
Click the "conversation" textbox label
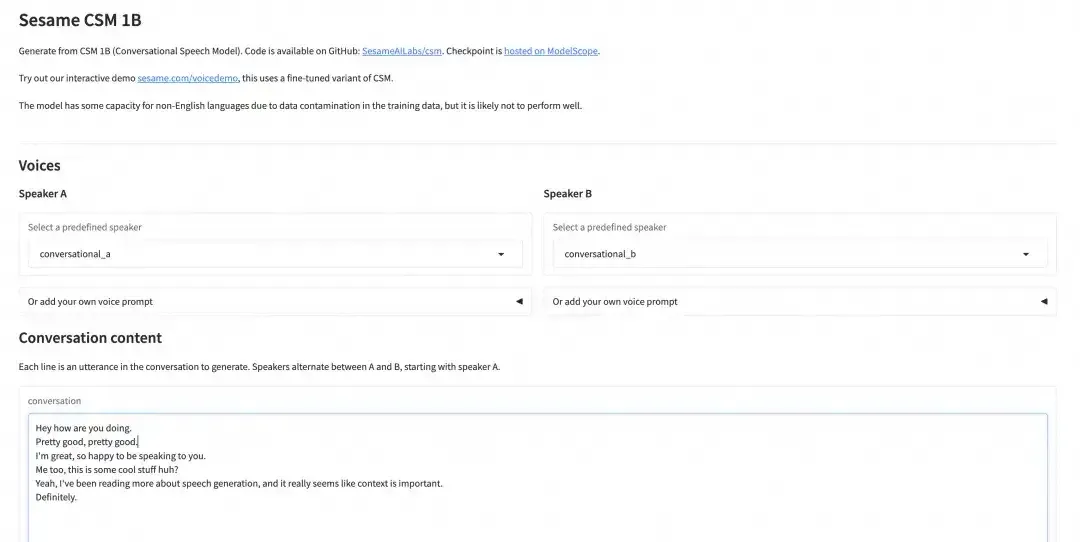pos(54,401)
